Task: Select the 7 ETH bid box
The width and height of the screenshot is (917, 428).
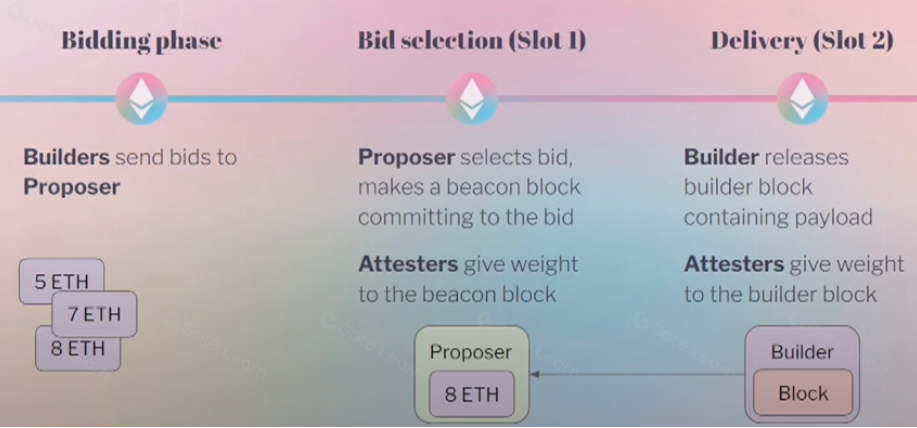Action: point(94,315)
